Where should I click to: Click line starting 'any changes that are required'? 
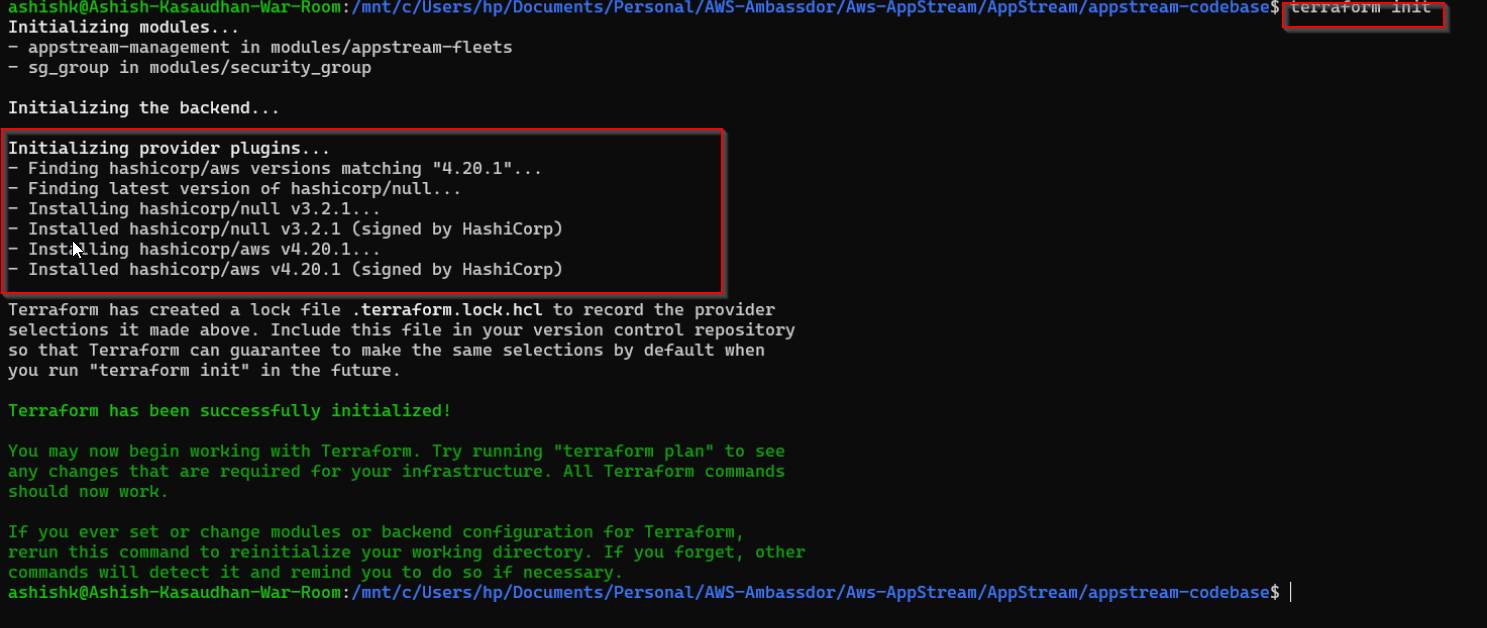click(x=396, y=471)
